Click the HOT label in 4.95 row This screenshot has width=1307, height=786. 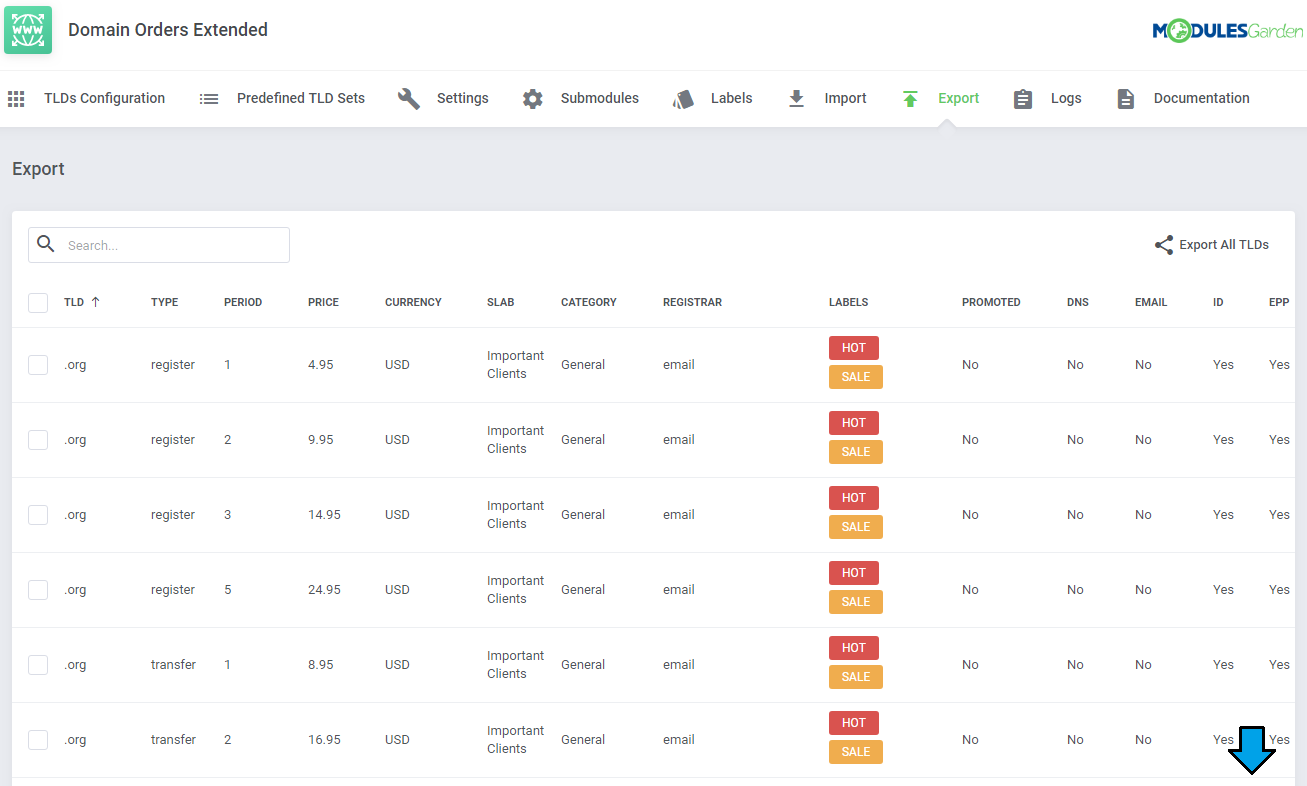pyautogui.click(x=854, y=348)
